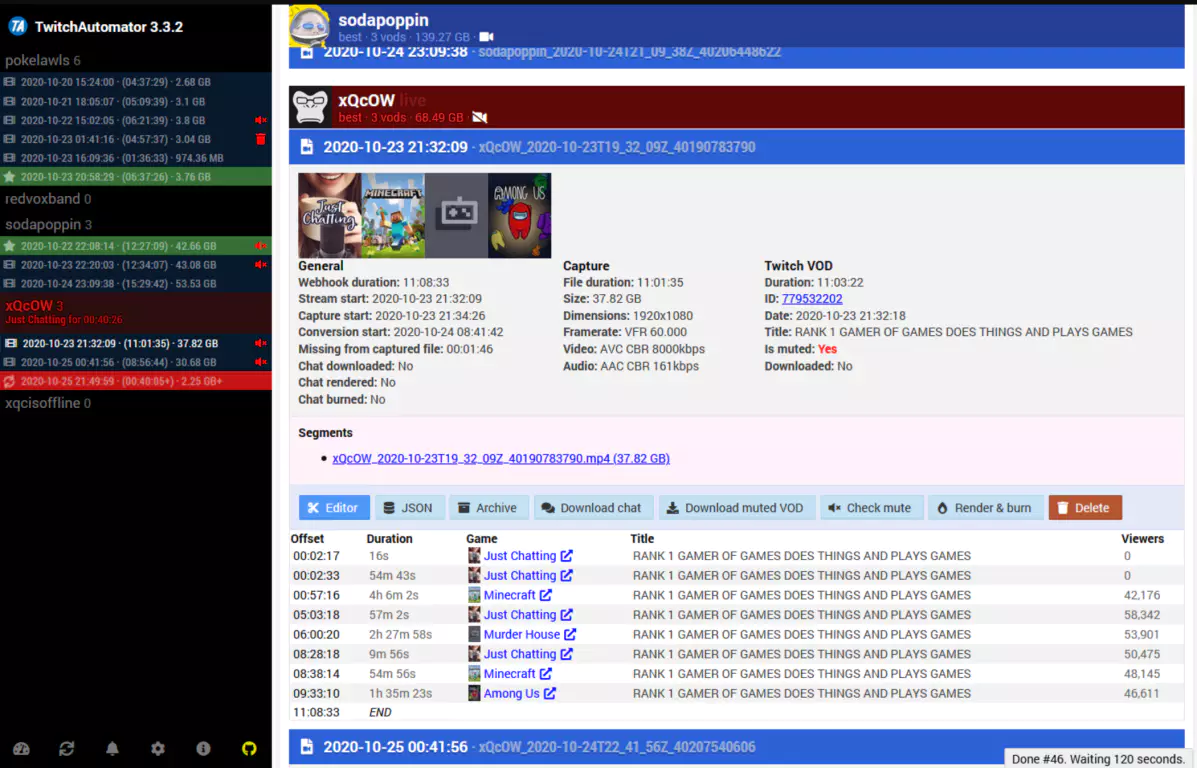The width and height of the screenshot is (1197, 768).
Task: Open Twitch VOD ID 779532202 link
Action: coord(812,299)
